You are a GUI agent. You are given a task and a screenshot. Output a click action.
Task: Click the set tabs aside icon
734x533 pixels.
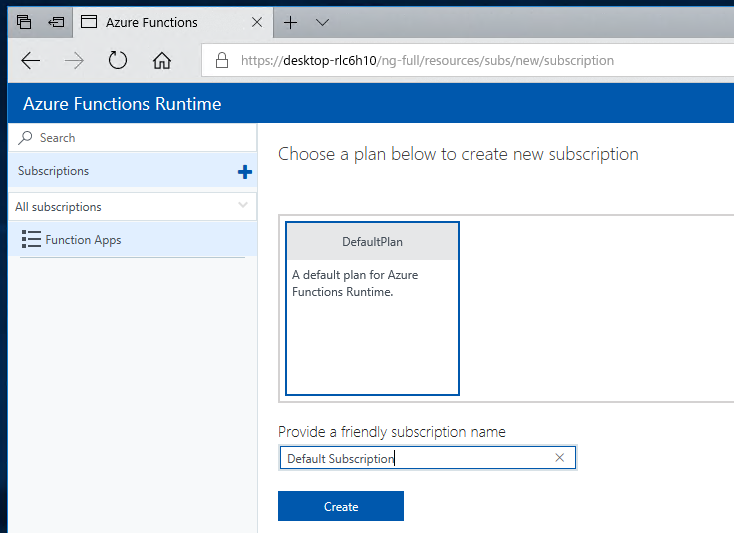56,22
